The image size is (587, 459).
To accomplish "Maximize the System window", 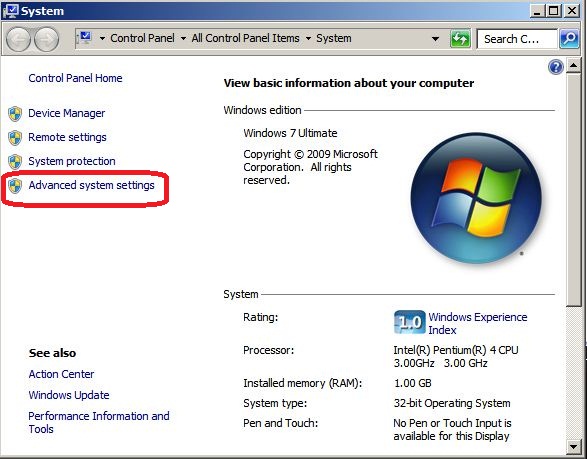I will point(554,10).
